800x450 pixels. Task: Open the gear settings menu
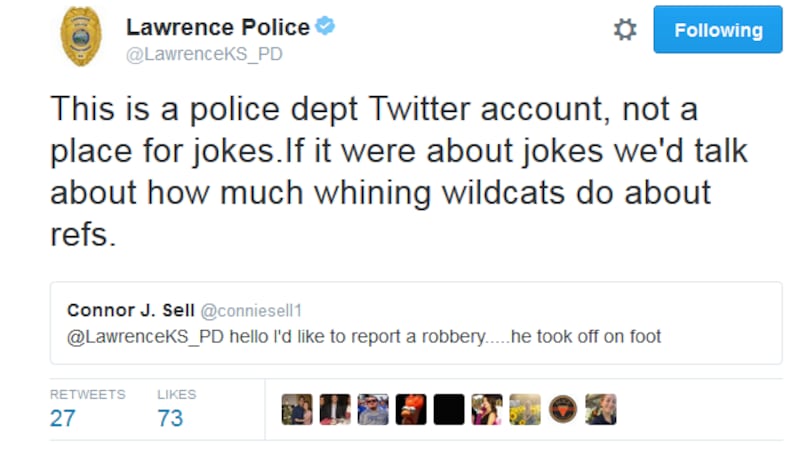[625, 30]
